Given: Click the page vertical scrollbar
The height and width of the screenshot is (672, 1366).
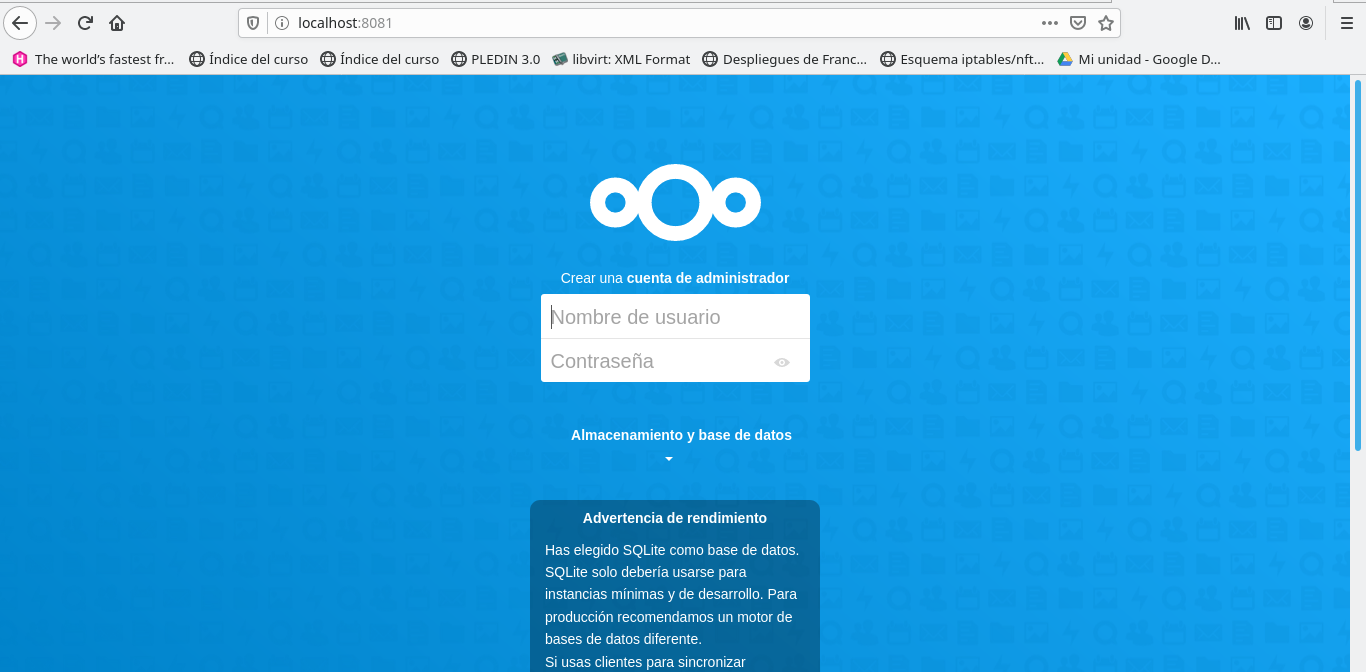Looking at the screenshot, I should 1358,265.
